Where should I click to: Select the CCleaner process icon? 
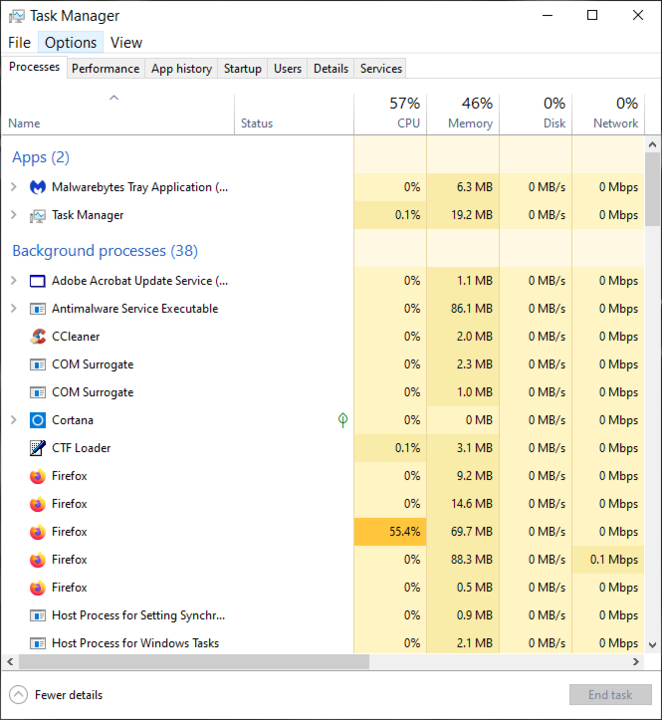point(38,337)
